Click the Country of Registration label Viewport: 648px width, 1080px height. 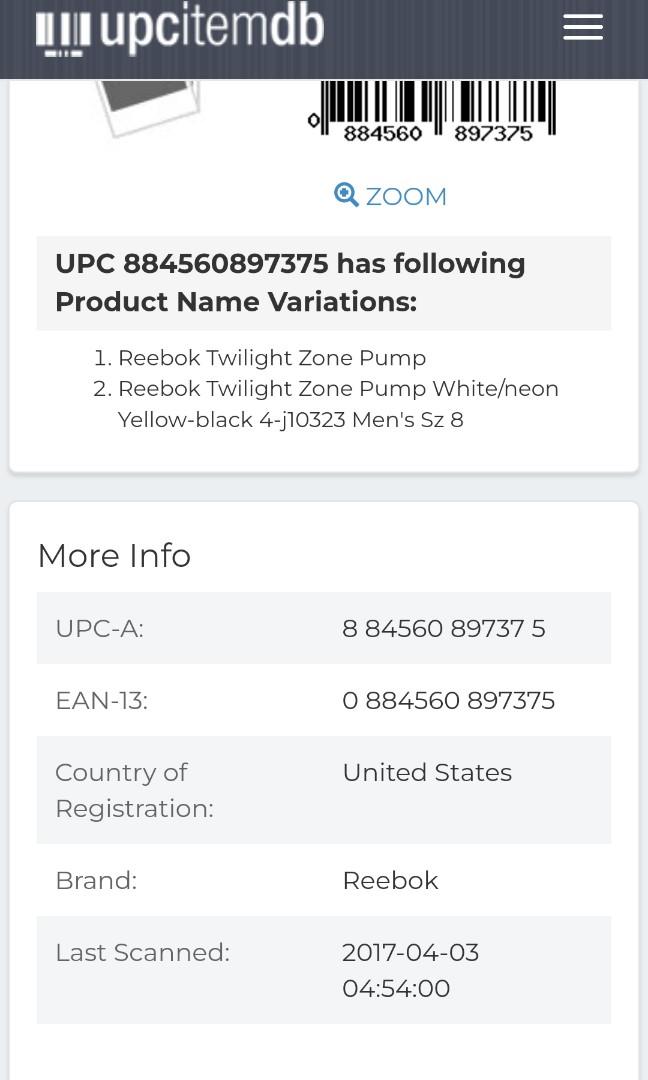coord(134,790)
